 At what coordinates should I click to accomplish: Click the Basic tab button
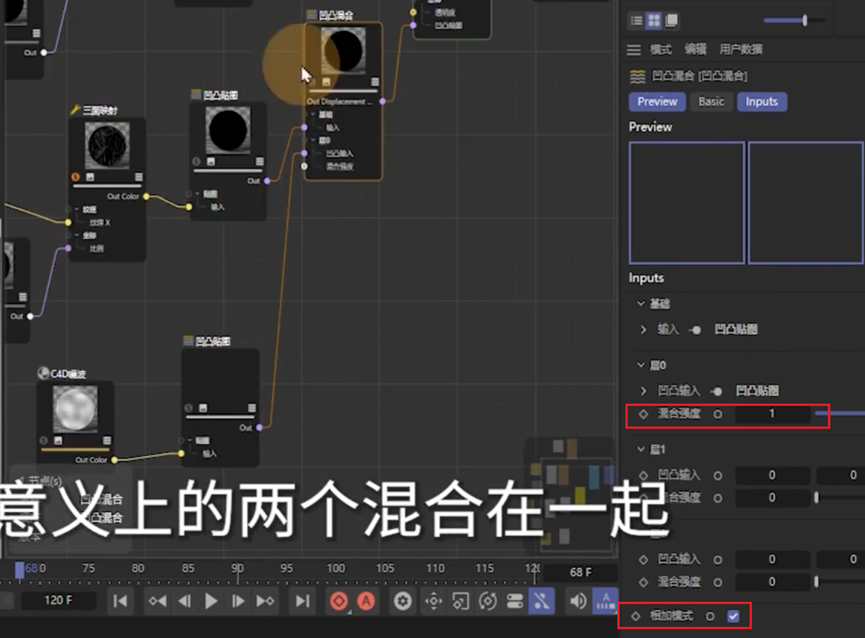(711, 102)
